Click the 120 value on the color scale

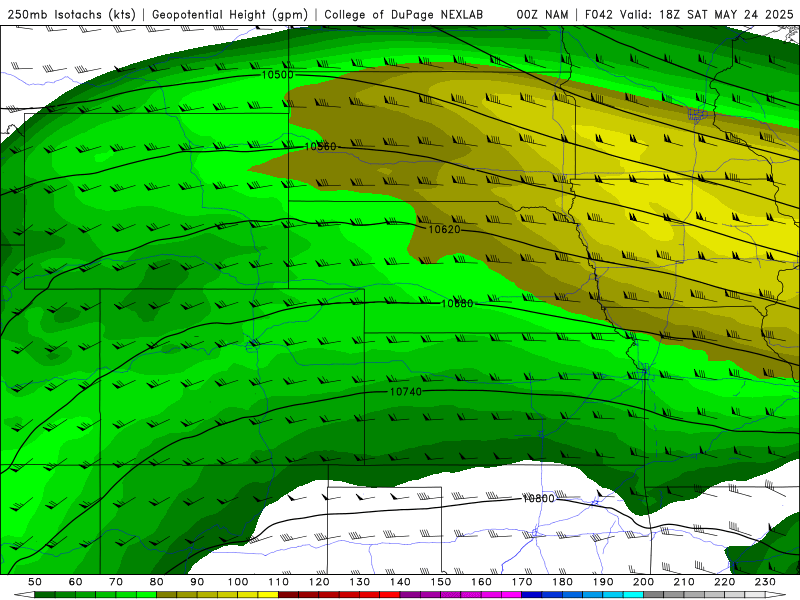(x=319, y=582)
